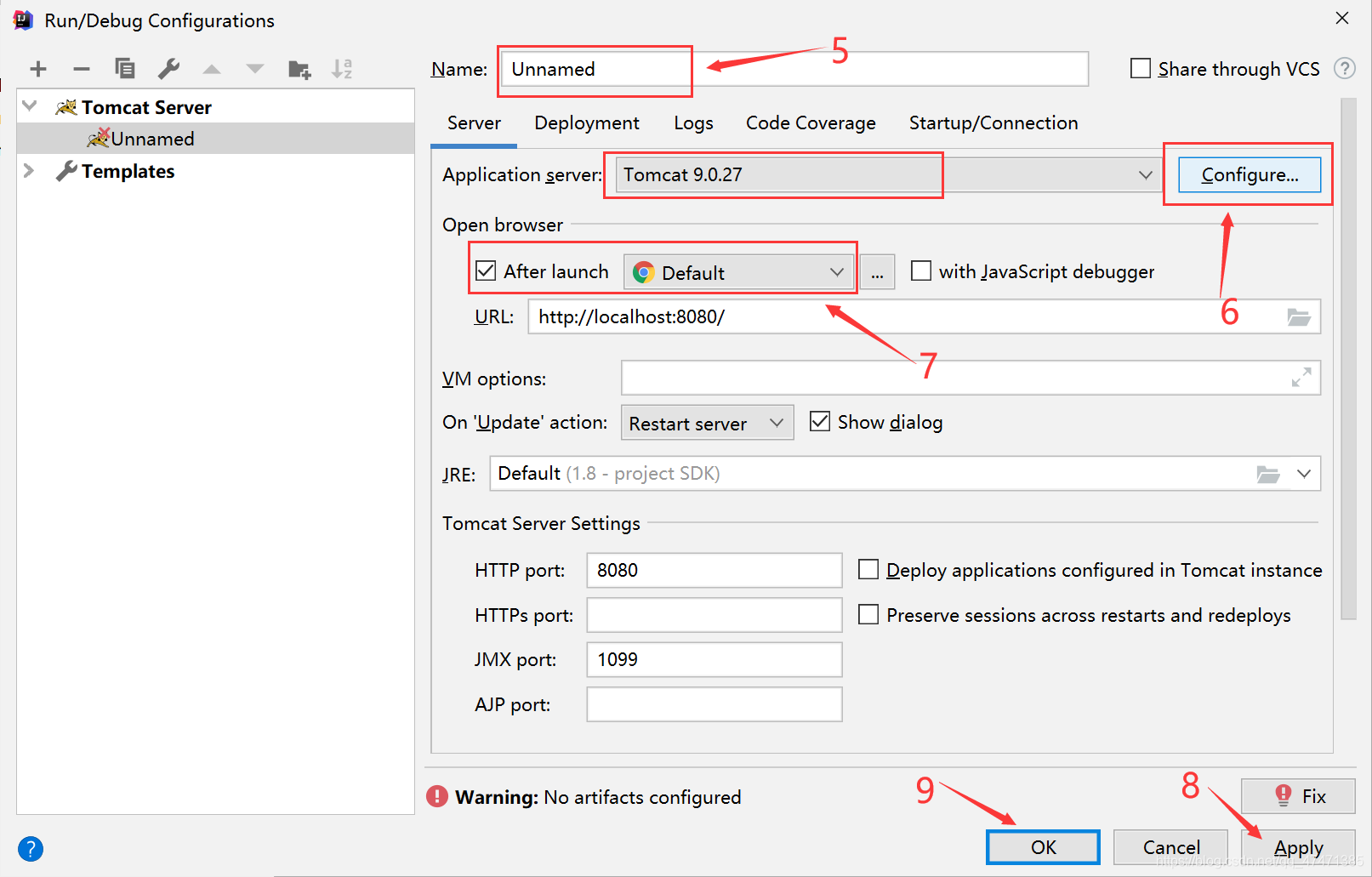Toggle After launch checkbox
Image resolution: width=1372 pixels, height=877 pixels.
[x=486, y=271]
